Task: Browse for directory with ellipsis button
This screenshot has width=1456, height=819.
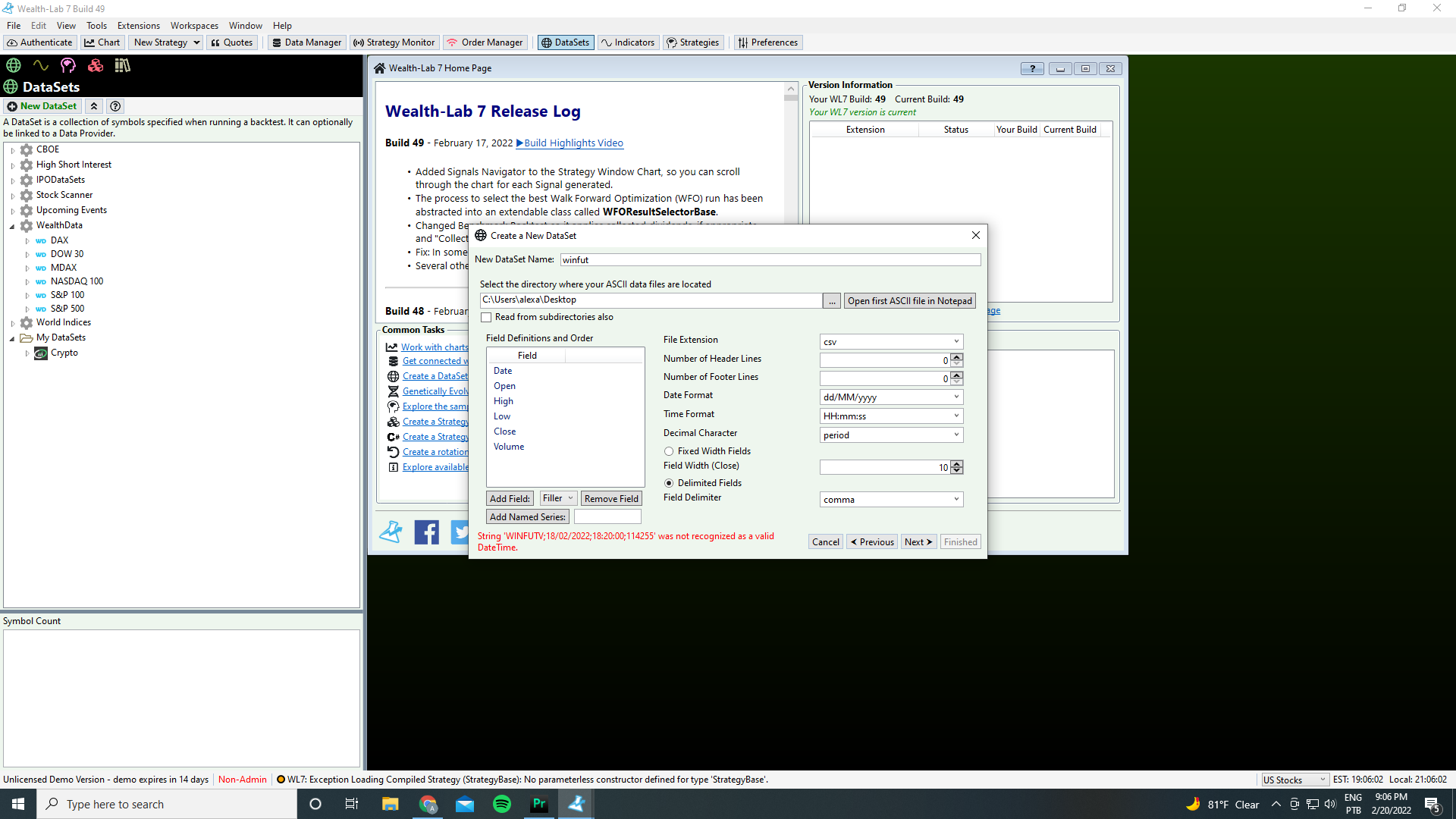Action: 832,301
